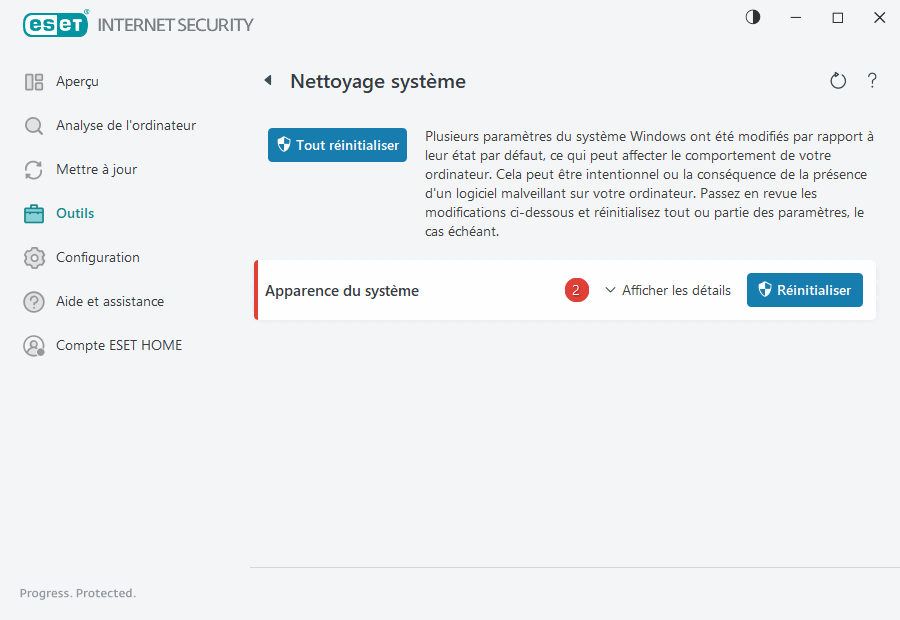Click the Tout réinitialiser button
The height and width of the screenshot is (620, 900).
pyautogui.click(x=337, y=144)
